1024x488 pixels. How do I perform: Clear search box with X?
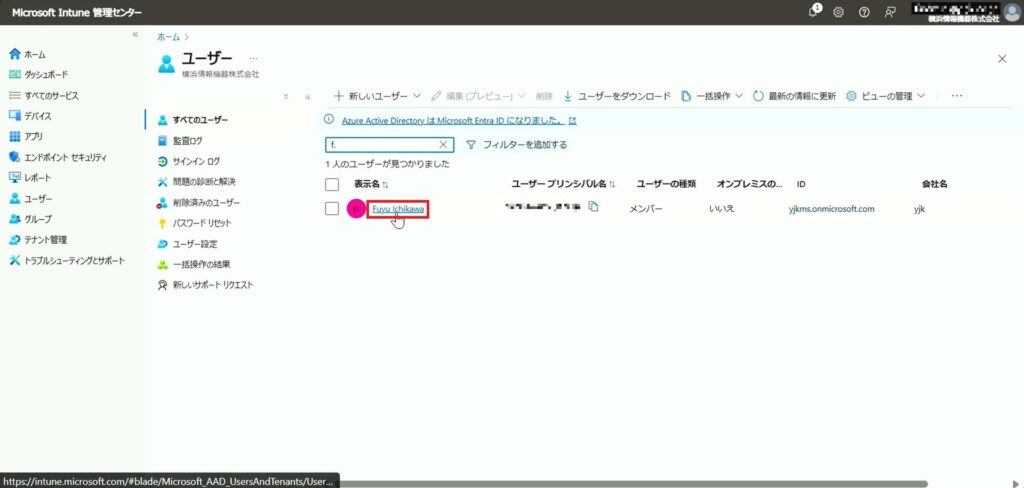coord(443,144)
